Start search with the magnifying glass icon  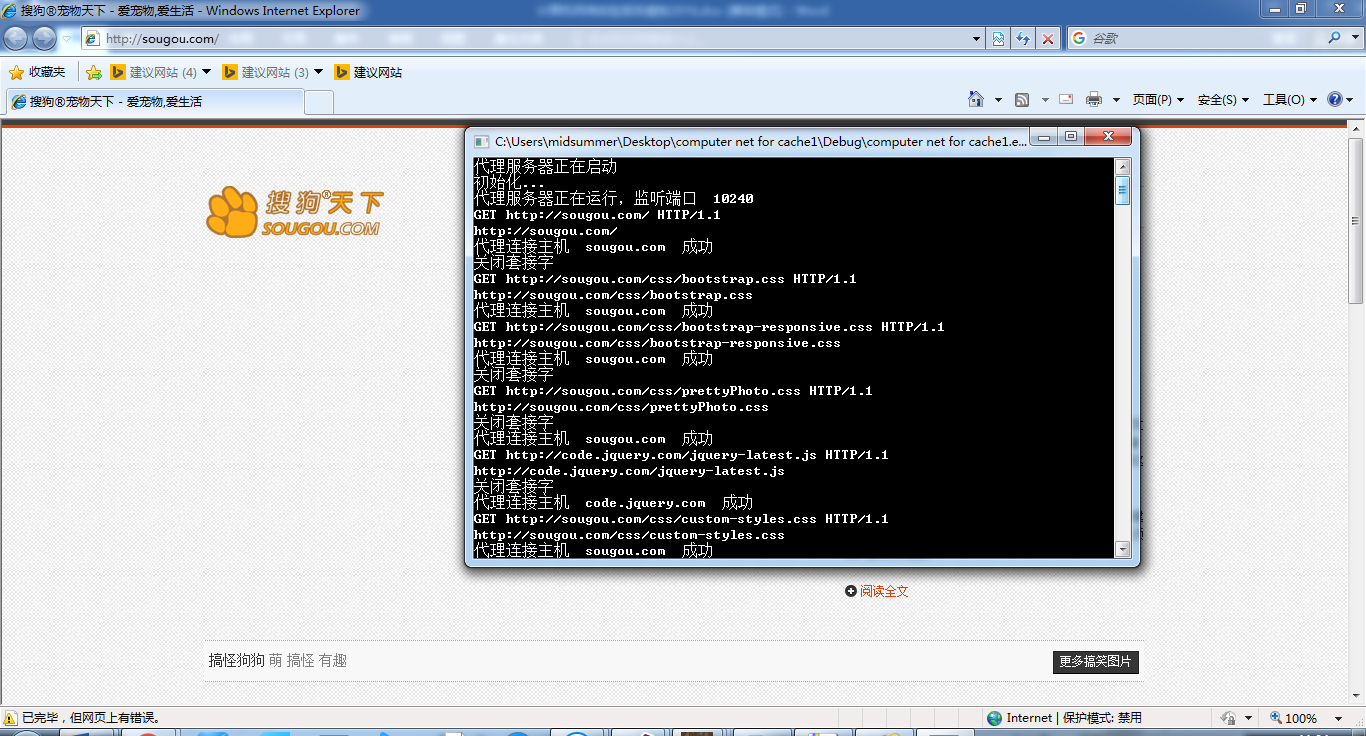pyautogui.click(x=1334, y=38)
